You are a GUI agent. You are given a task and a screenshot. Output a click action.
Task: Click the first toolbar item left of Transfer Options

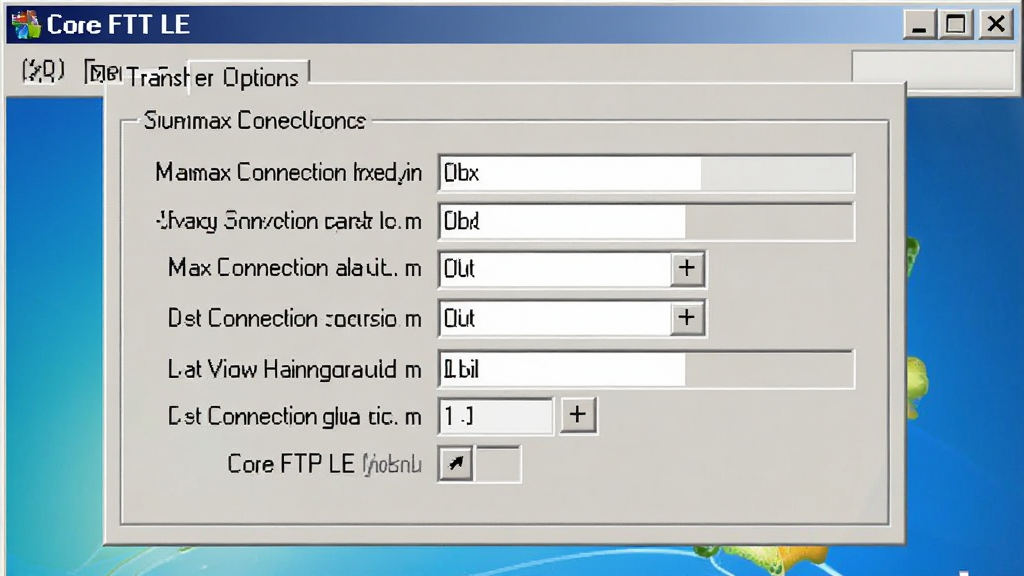coord(43,71)
